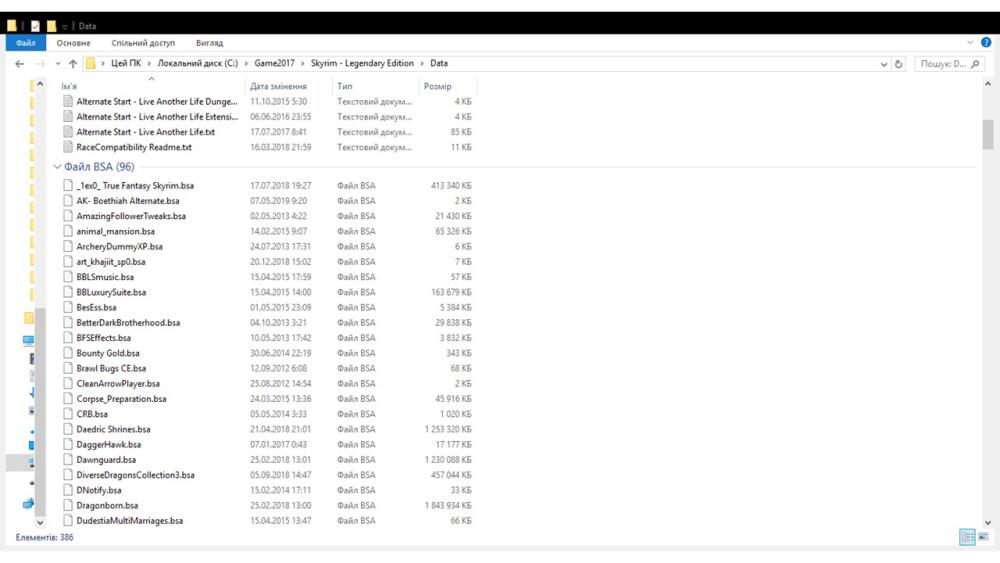
Task: Click the magnifier search icon
Action: [975, 64]
